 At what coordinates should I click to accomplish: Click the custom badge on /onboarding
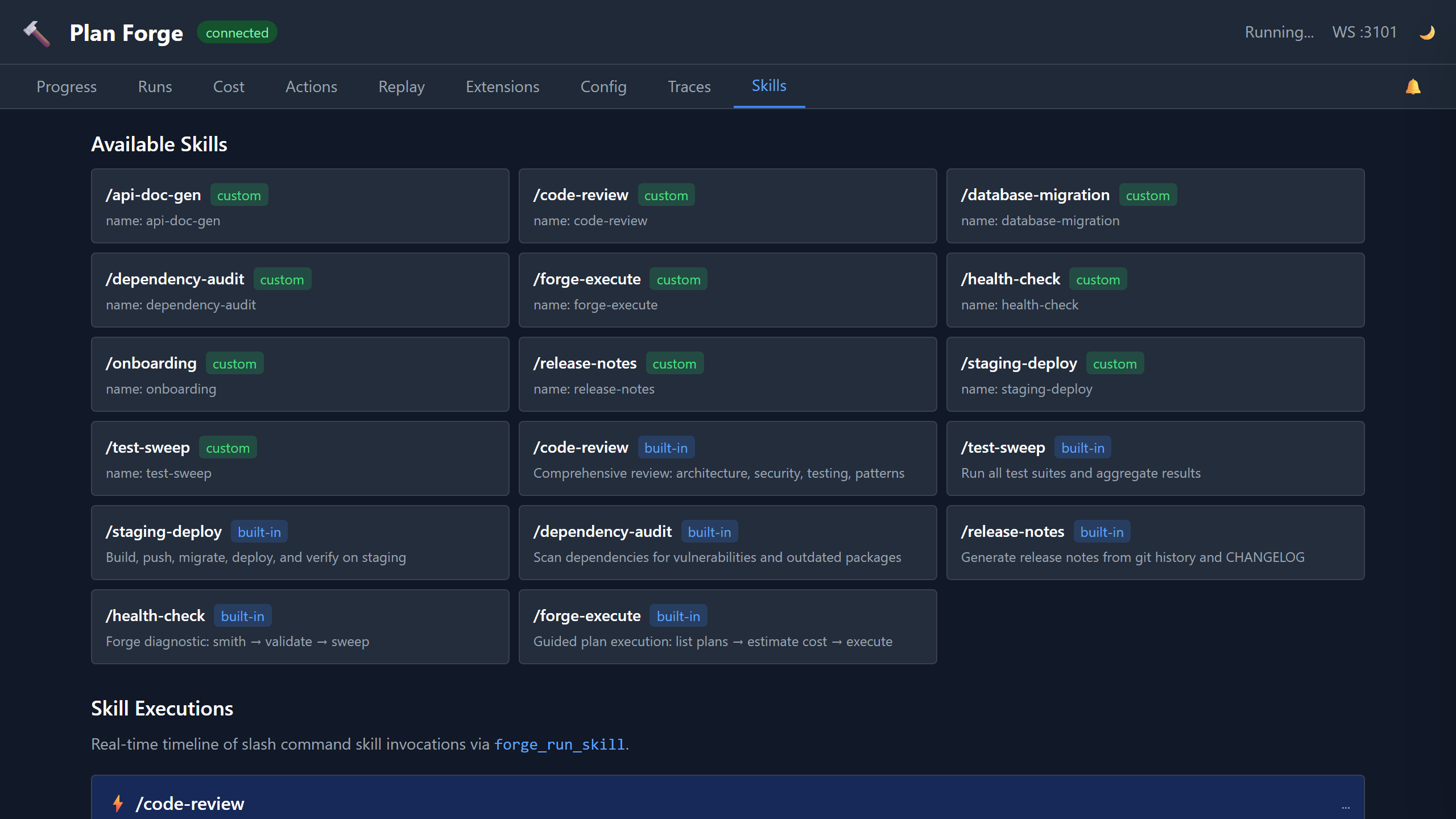234,363
